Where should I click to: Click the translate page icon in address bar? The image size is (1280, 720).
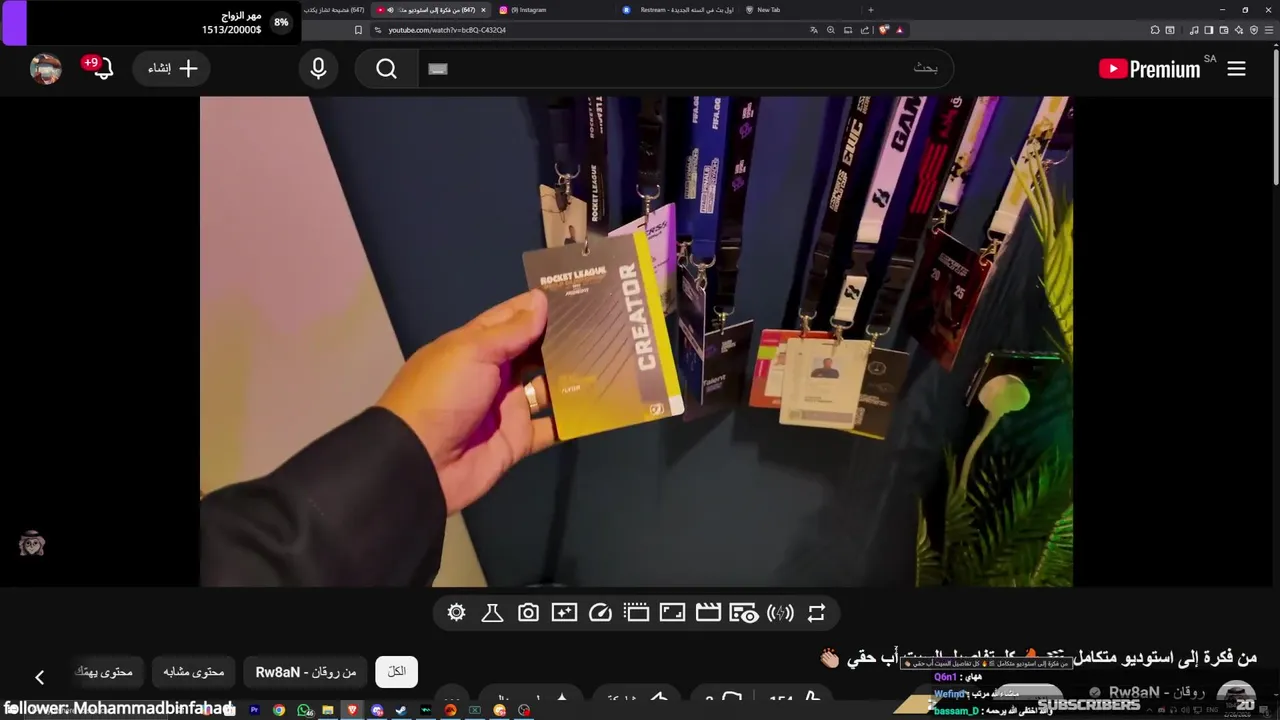point(814,30)
